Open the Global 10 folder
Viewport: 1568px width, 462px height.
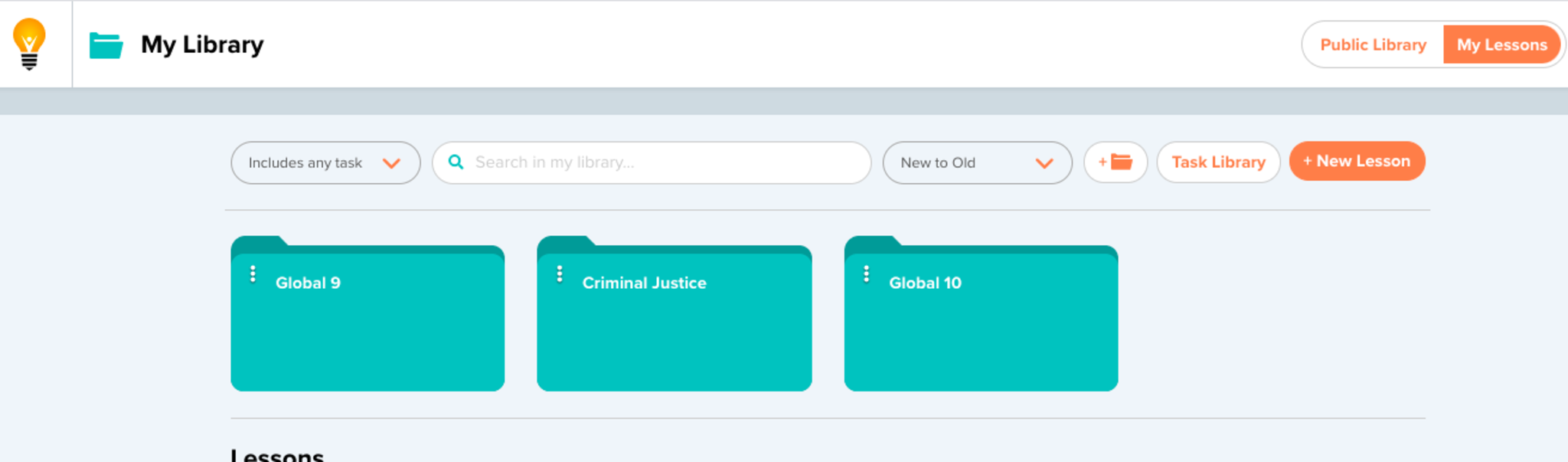tap(981, 329)
